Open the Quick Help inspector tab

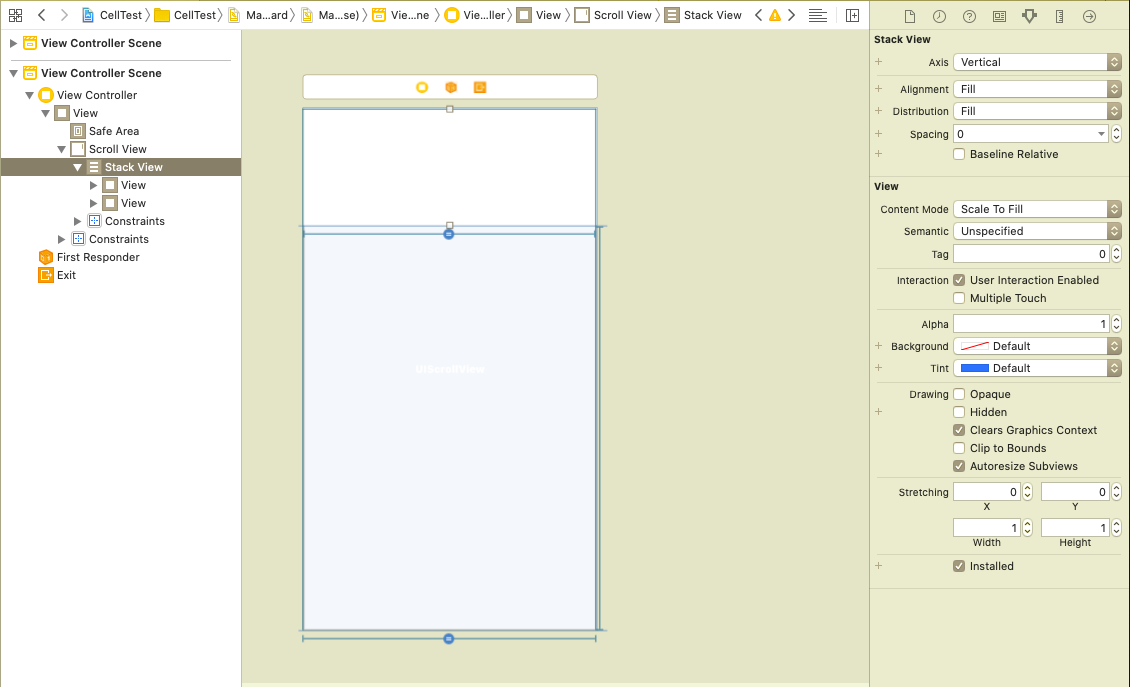(x=969, y=16)
